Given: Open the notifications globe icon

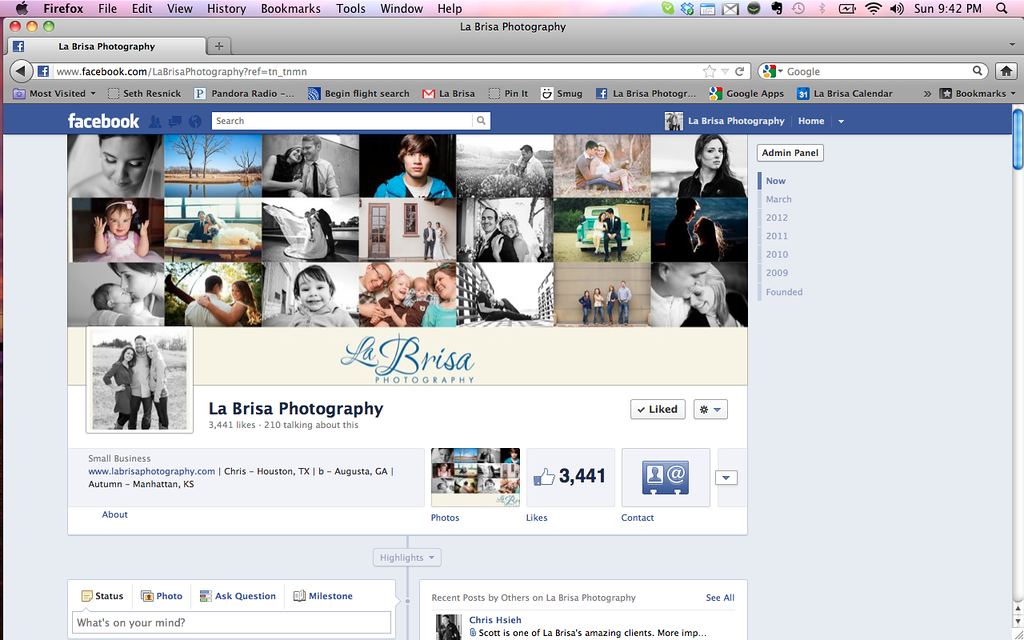Looking at the screenshot, I should coord(195,121).
